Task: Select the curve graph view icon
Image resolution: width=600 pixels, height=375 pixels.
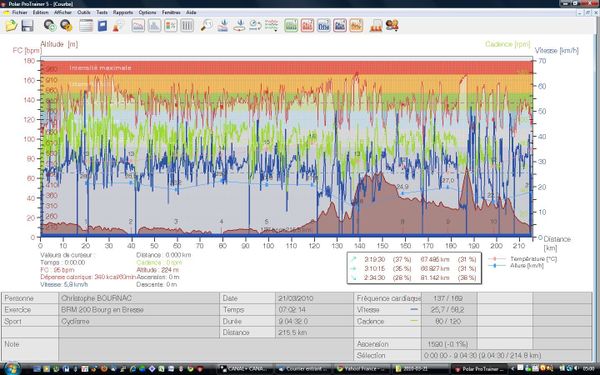Action: click(138, 26)
